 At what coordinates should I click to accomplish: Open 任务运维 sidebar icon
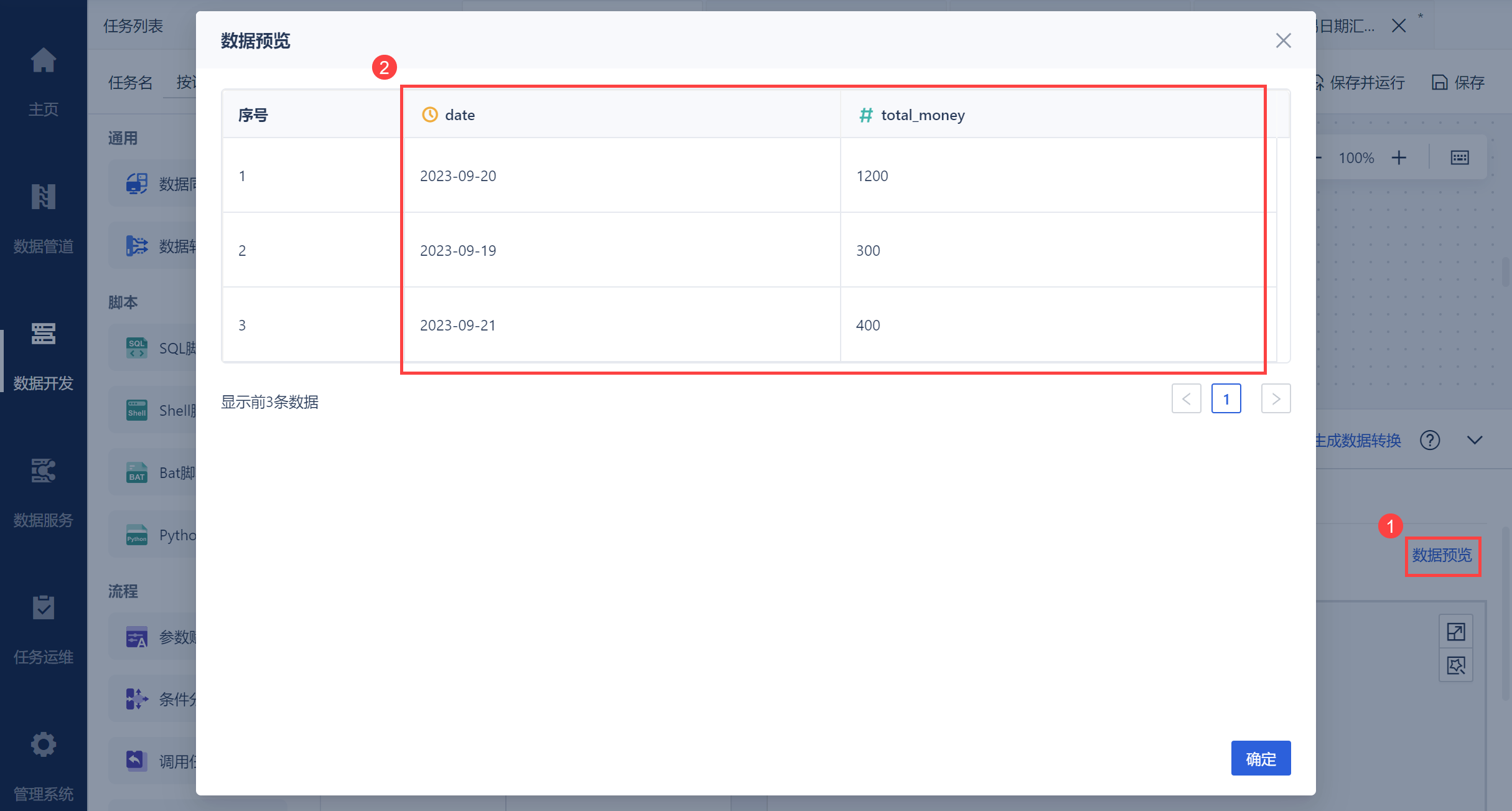click(43, 608)
